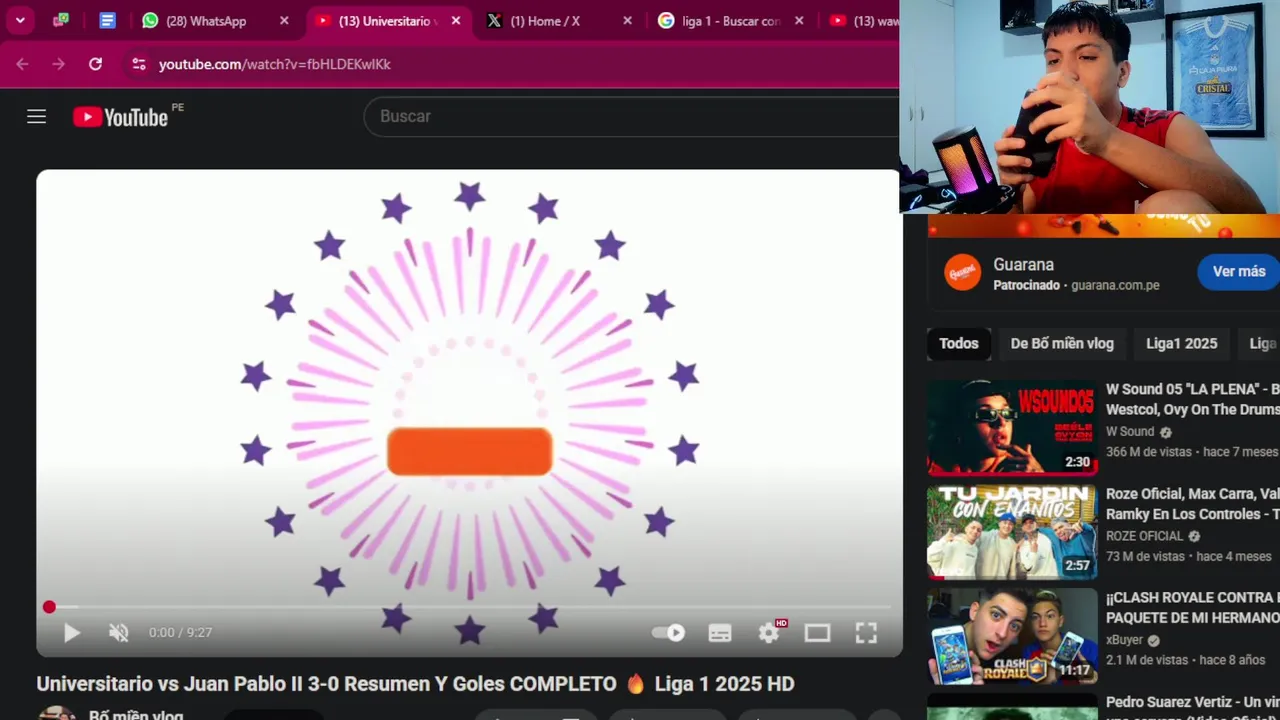Go to the YouTube home logo
1280x720 pixels.
(120, 117)
